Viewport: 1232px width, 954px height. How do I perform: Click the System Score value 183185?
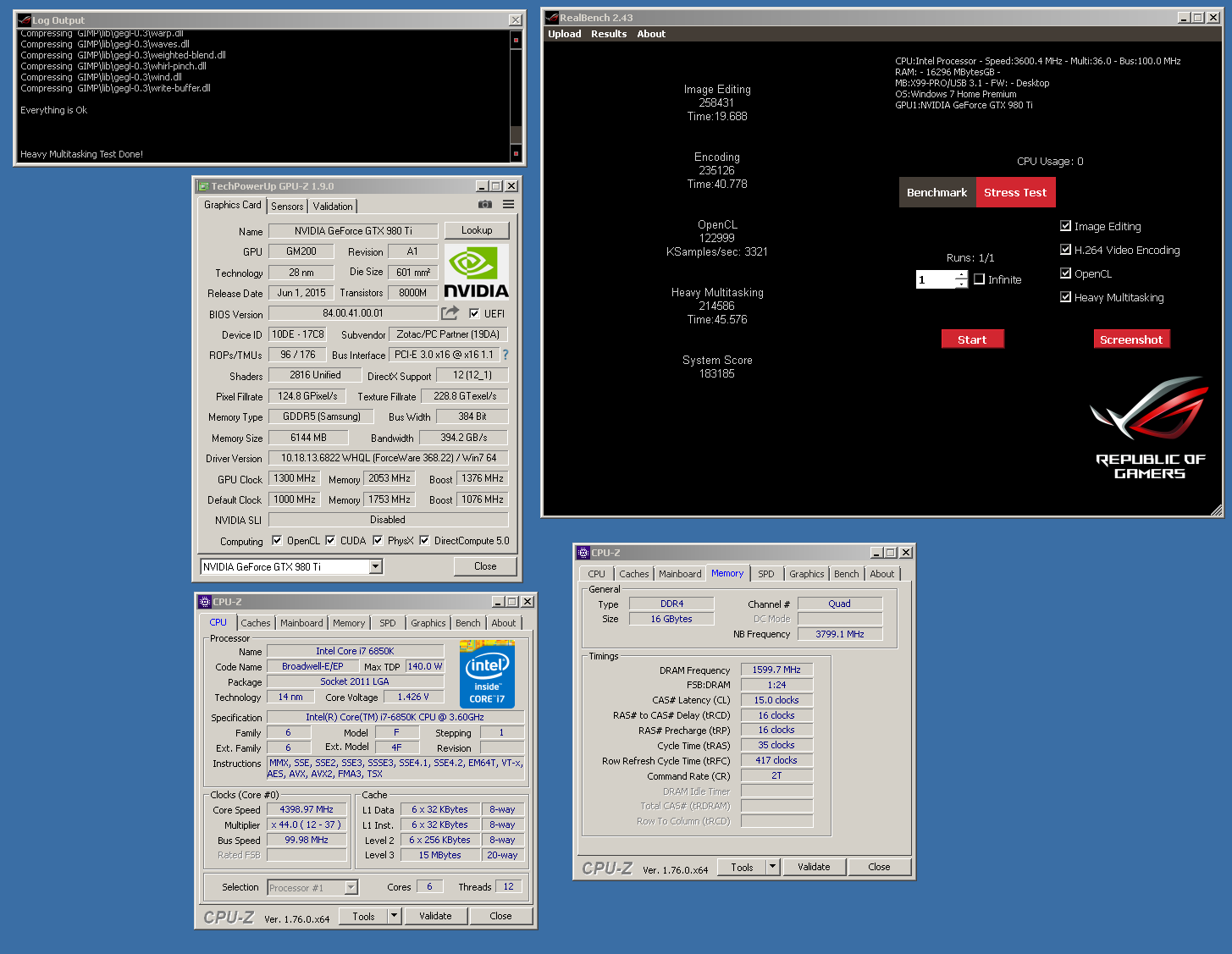click(716, 373)
